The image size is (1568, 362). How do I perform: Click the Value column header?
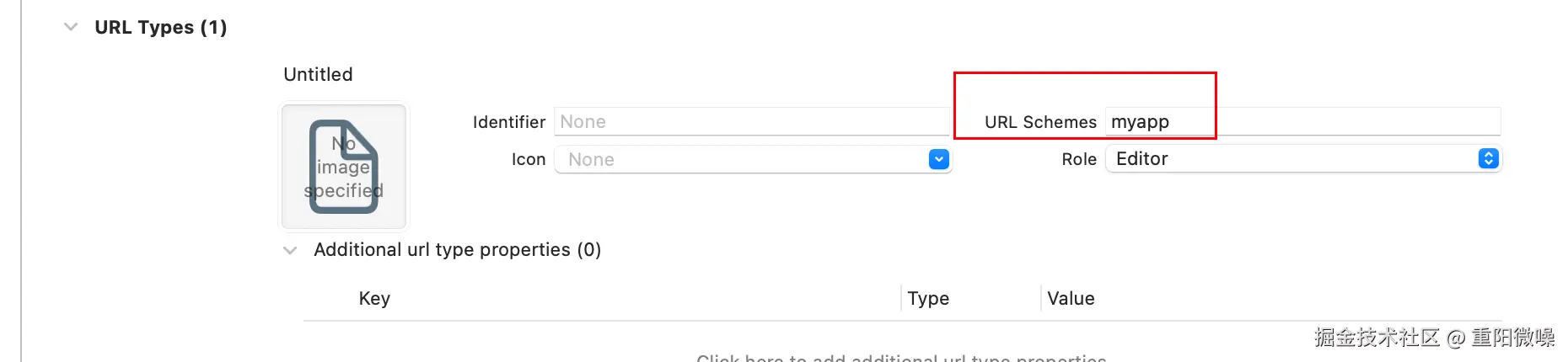point(1071,298)
